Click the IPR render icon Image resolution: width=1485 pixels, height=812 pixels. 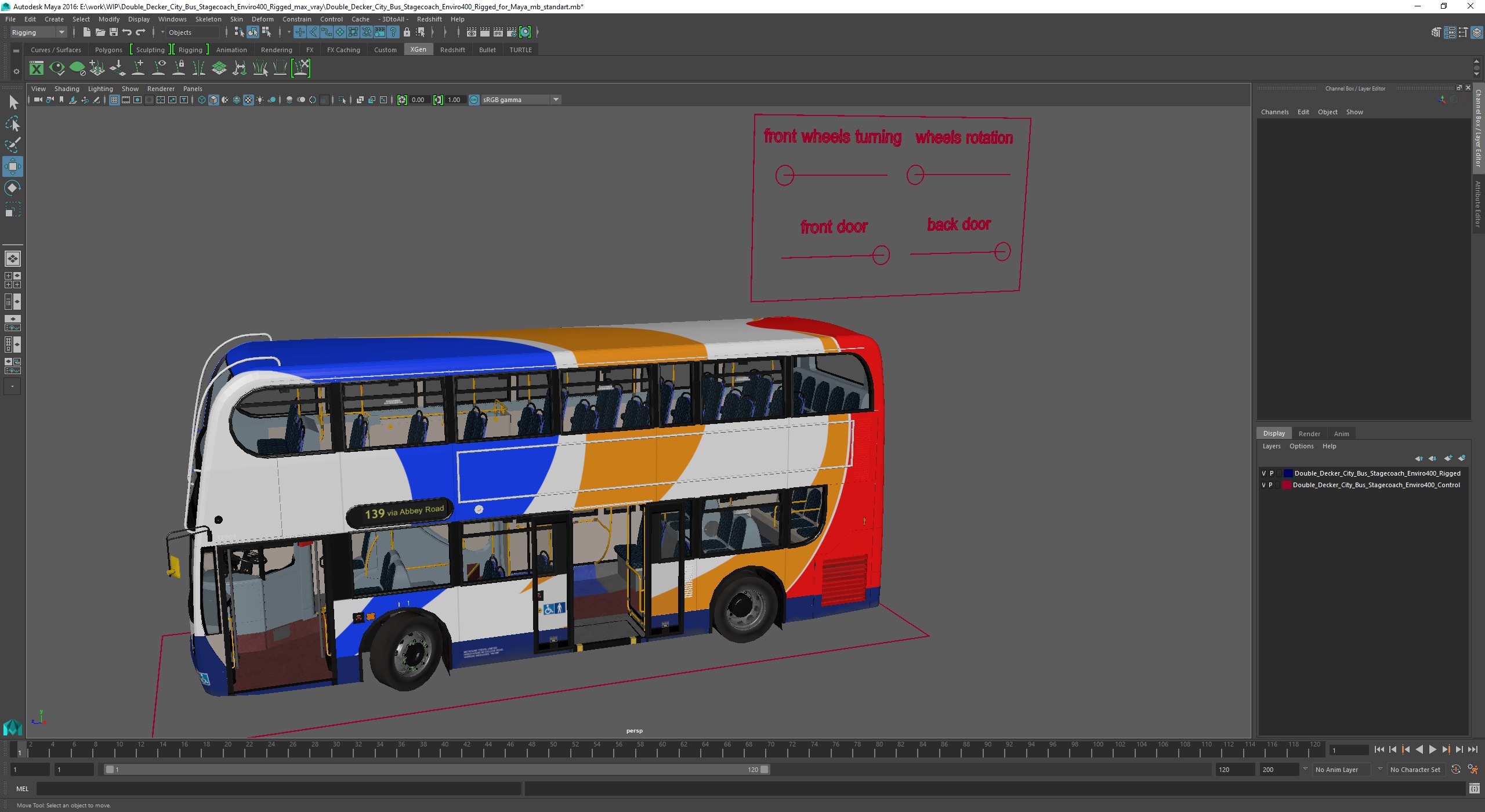(x=498, y=32)
